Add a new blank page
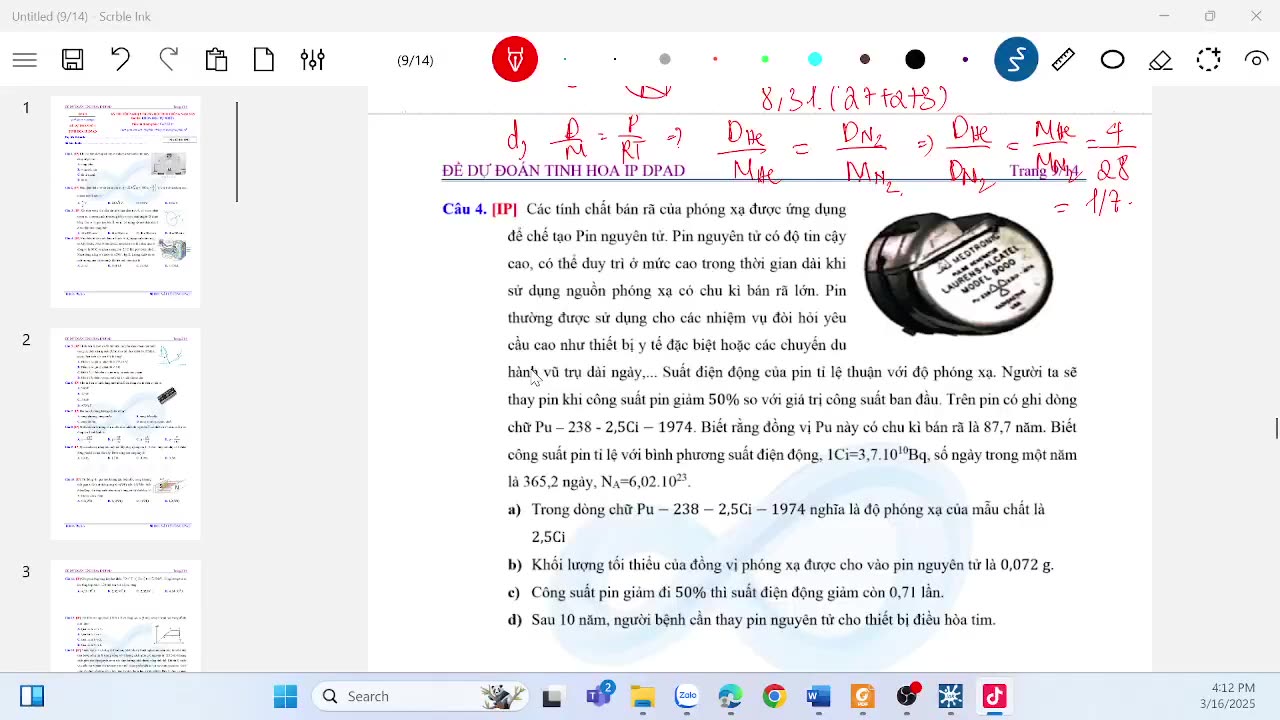This screenshot has height=720, width=1280. point(264,60)
